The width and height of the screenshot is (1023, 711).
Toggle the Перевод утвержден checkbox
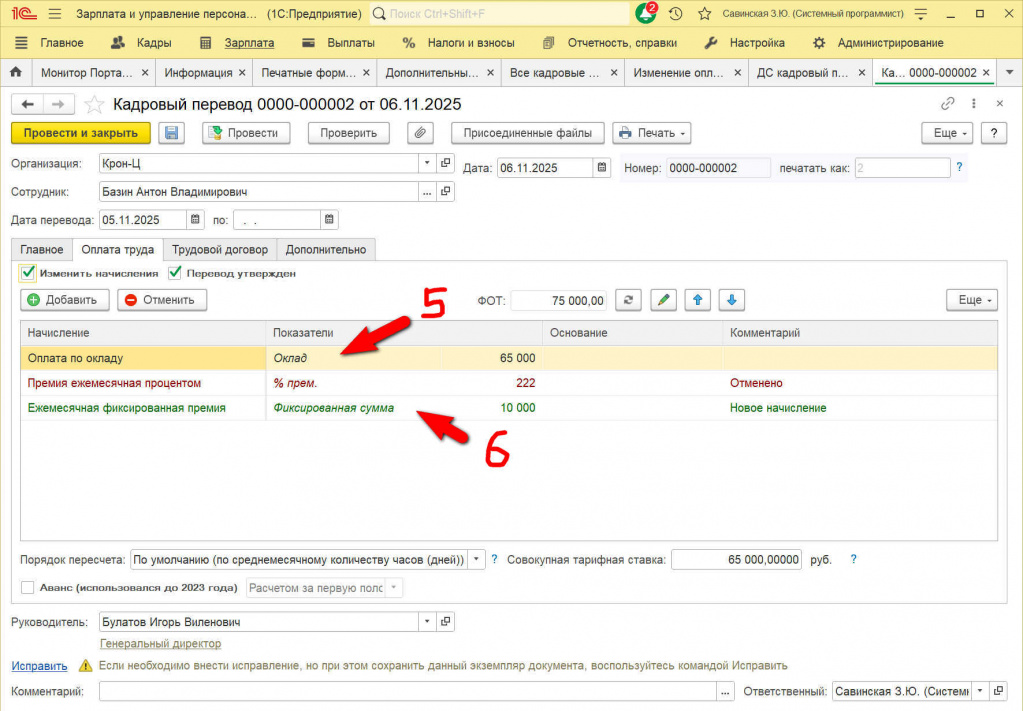174,273
